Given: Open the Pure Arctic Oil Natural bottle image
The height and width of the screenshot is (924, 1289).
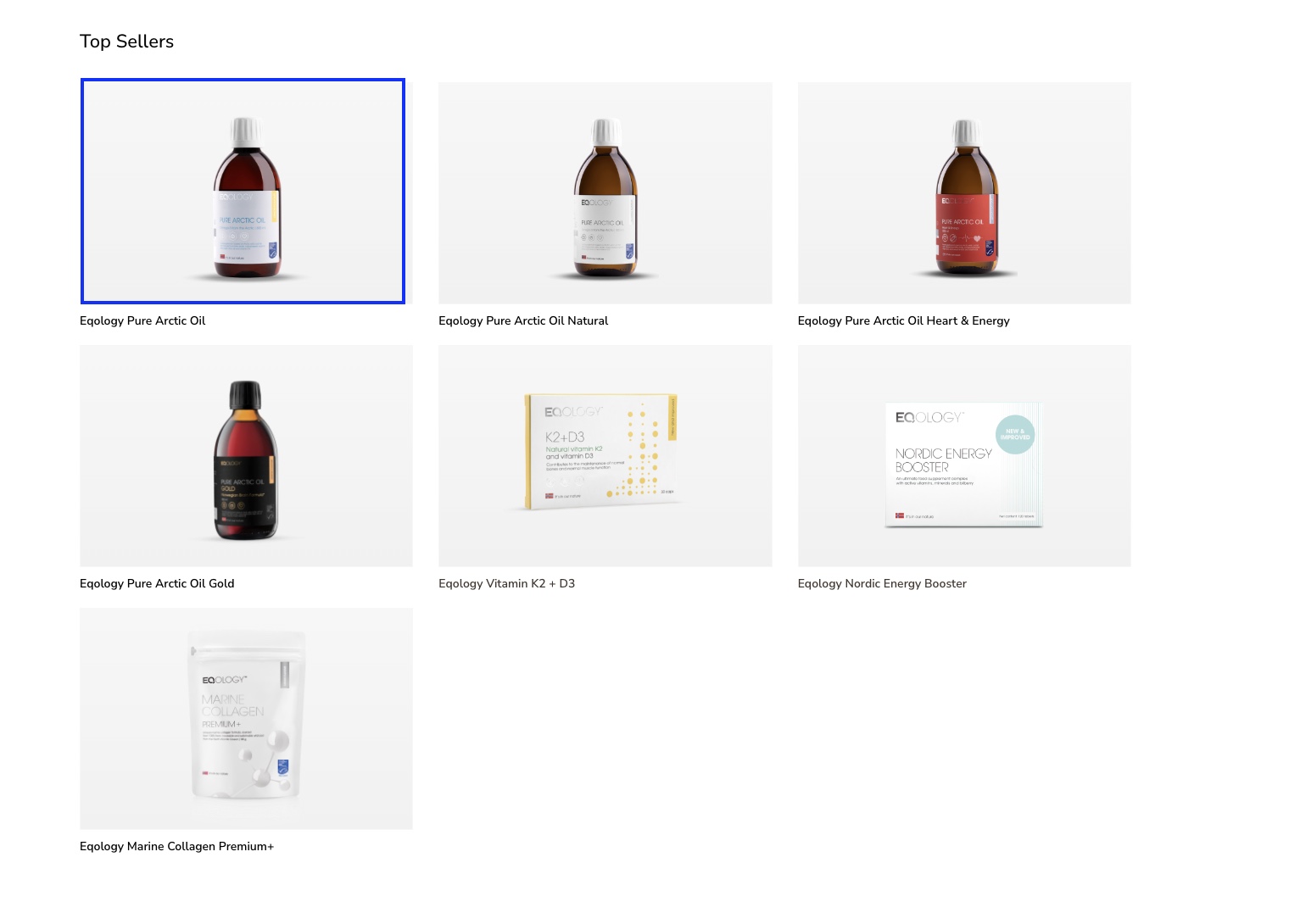Looking at the screenshot, I should tap(605, 193).
